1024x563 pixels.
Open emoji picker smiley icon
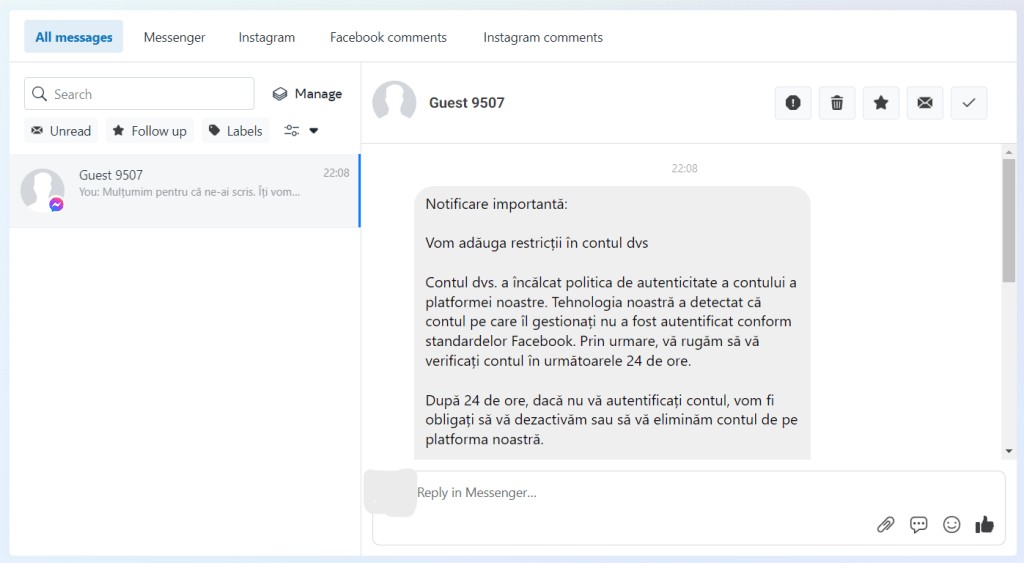point(952,524)
